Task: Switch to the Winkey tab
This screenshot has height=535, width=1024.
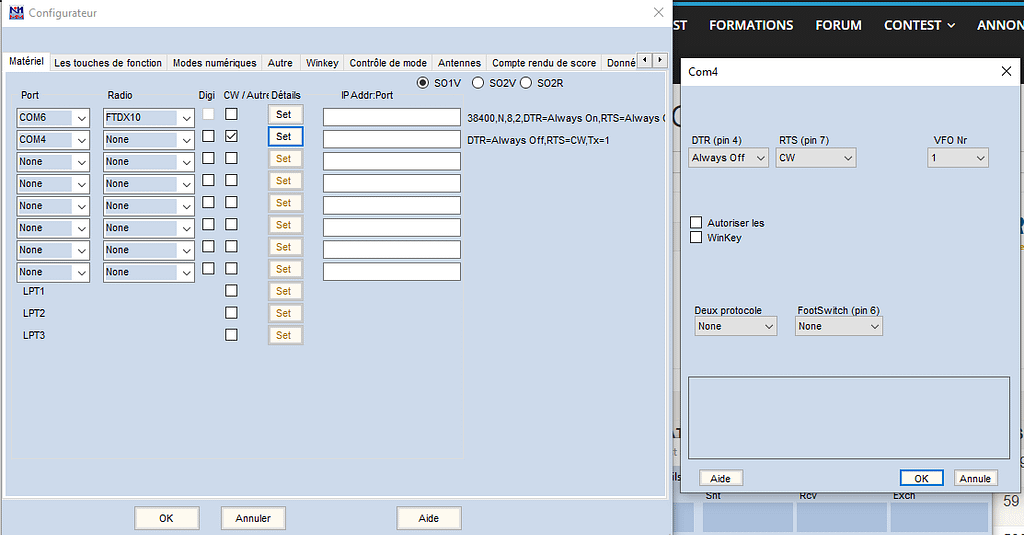Action: point(322,63)
